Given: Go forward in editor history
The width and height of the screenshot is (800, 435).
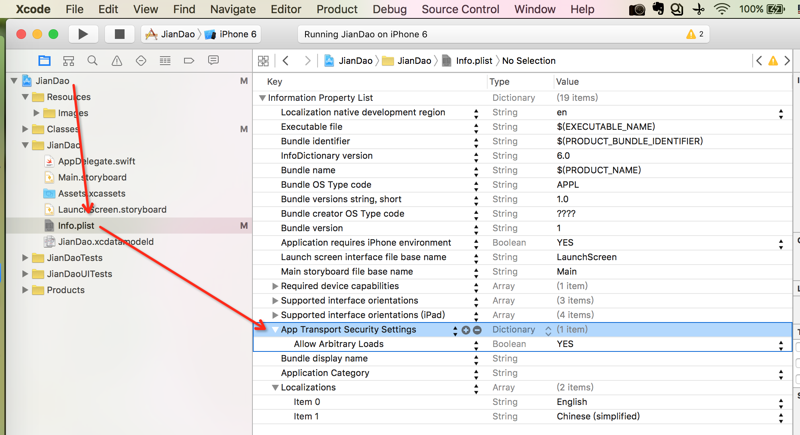Looking at the screenshot, I should pos(307,61).
